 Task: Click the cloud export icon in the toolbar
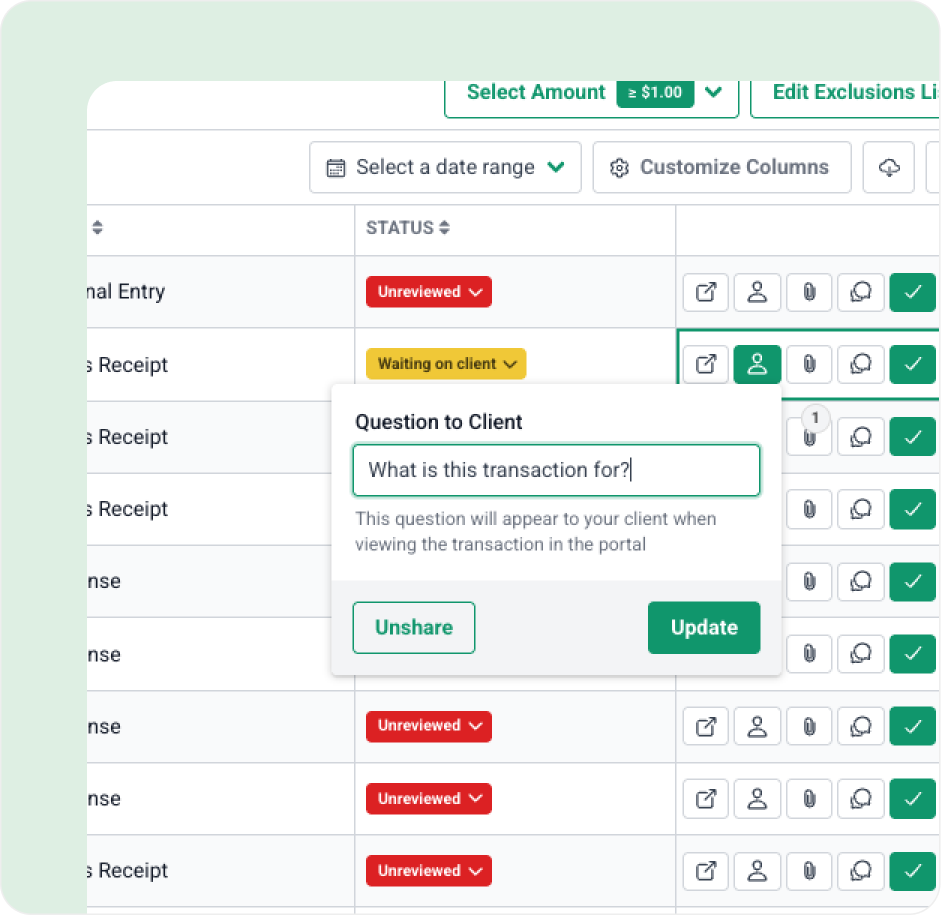pyautogui.click(x=888, y=167)
